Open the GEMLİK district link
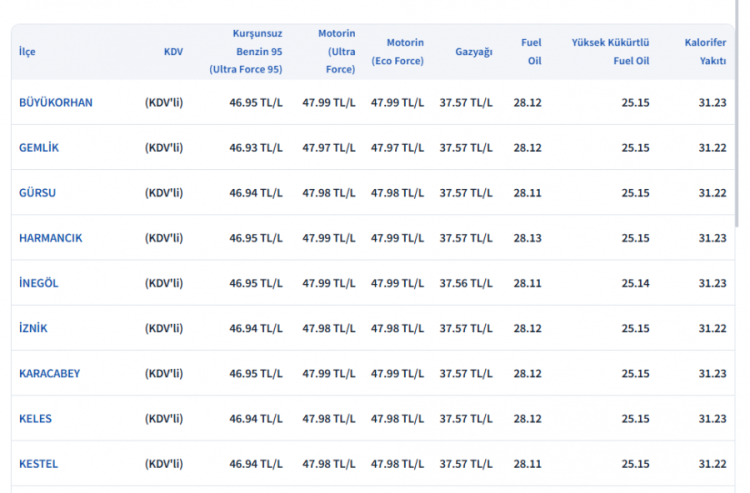This screenshot has width=750, height=493. [x=39, y=147]
